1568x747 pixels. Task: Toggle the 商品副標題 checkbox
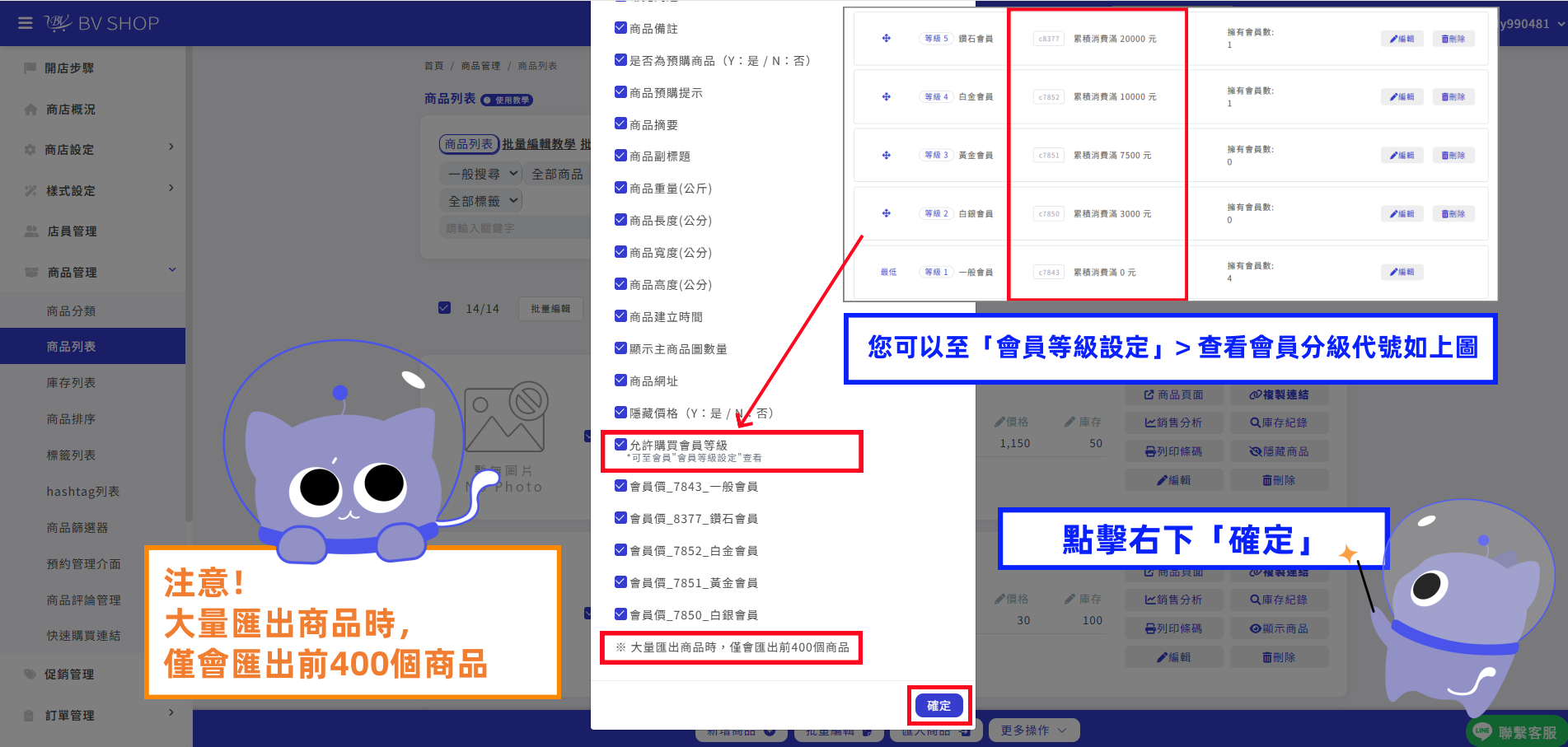coord(620,156)
